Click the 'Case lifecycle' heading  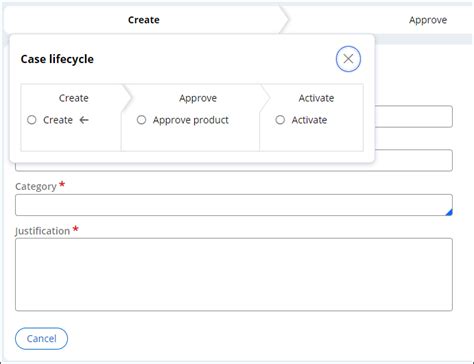[57, 59]
